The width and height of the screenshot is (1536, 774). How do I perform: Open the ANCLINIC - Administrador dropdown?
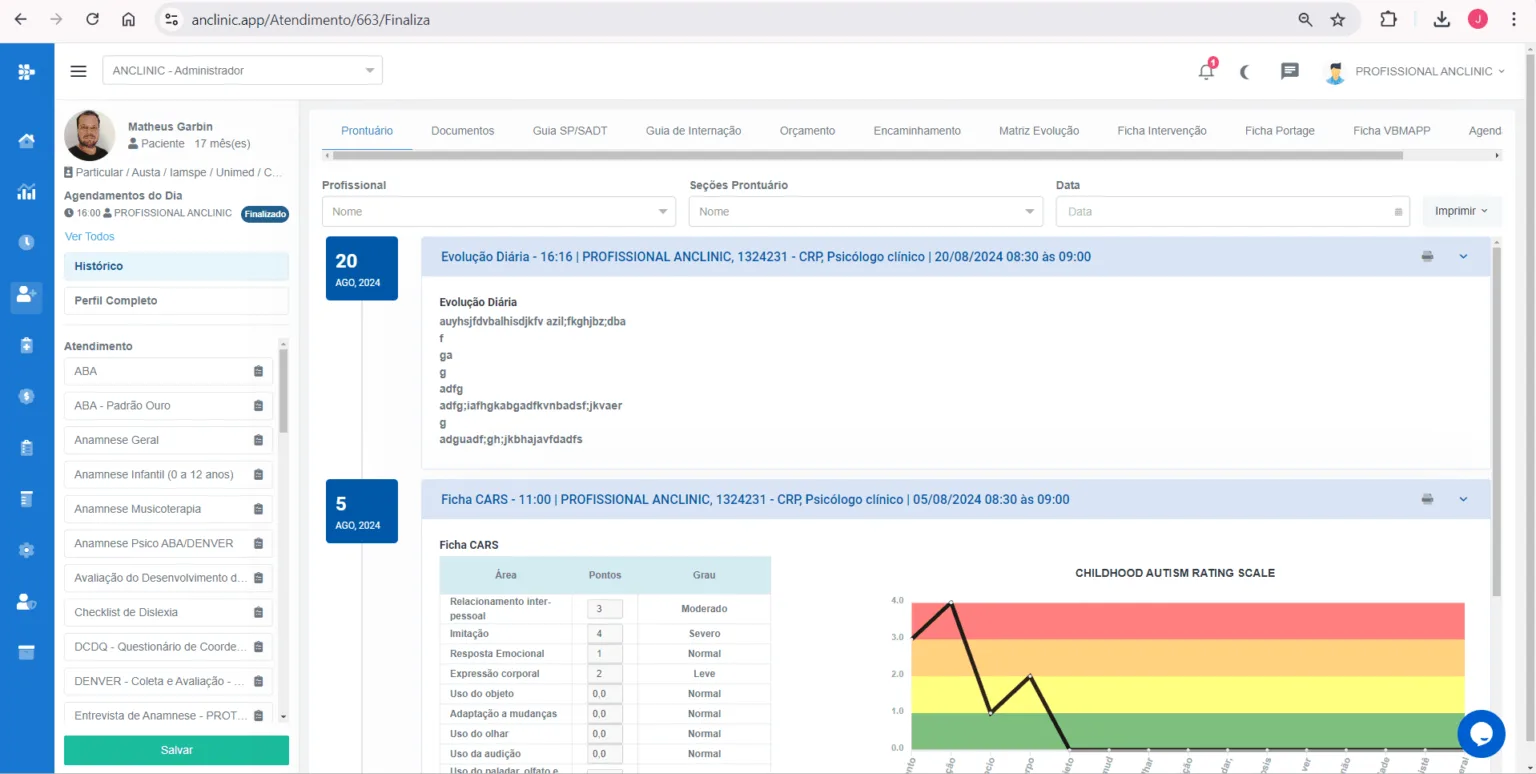pos(242,70)
